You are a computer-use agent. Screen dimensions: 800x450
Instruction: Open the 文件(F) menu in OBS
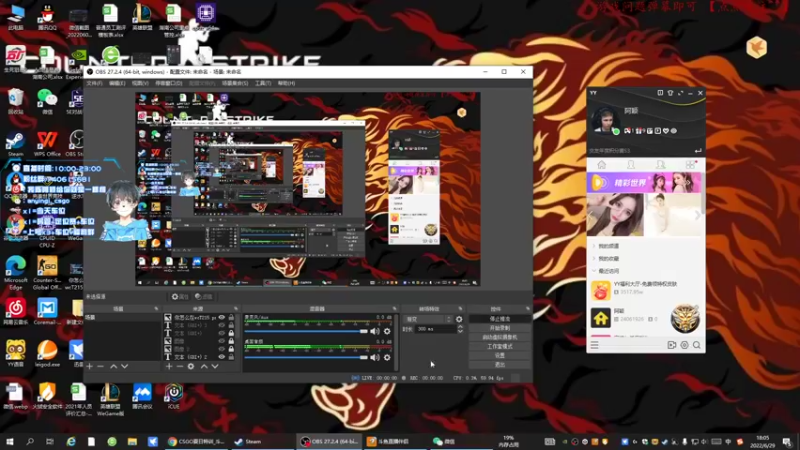(x=94, y=83)
